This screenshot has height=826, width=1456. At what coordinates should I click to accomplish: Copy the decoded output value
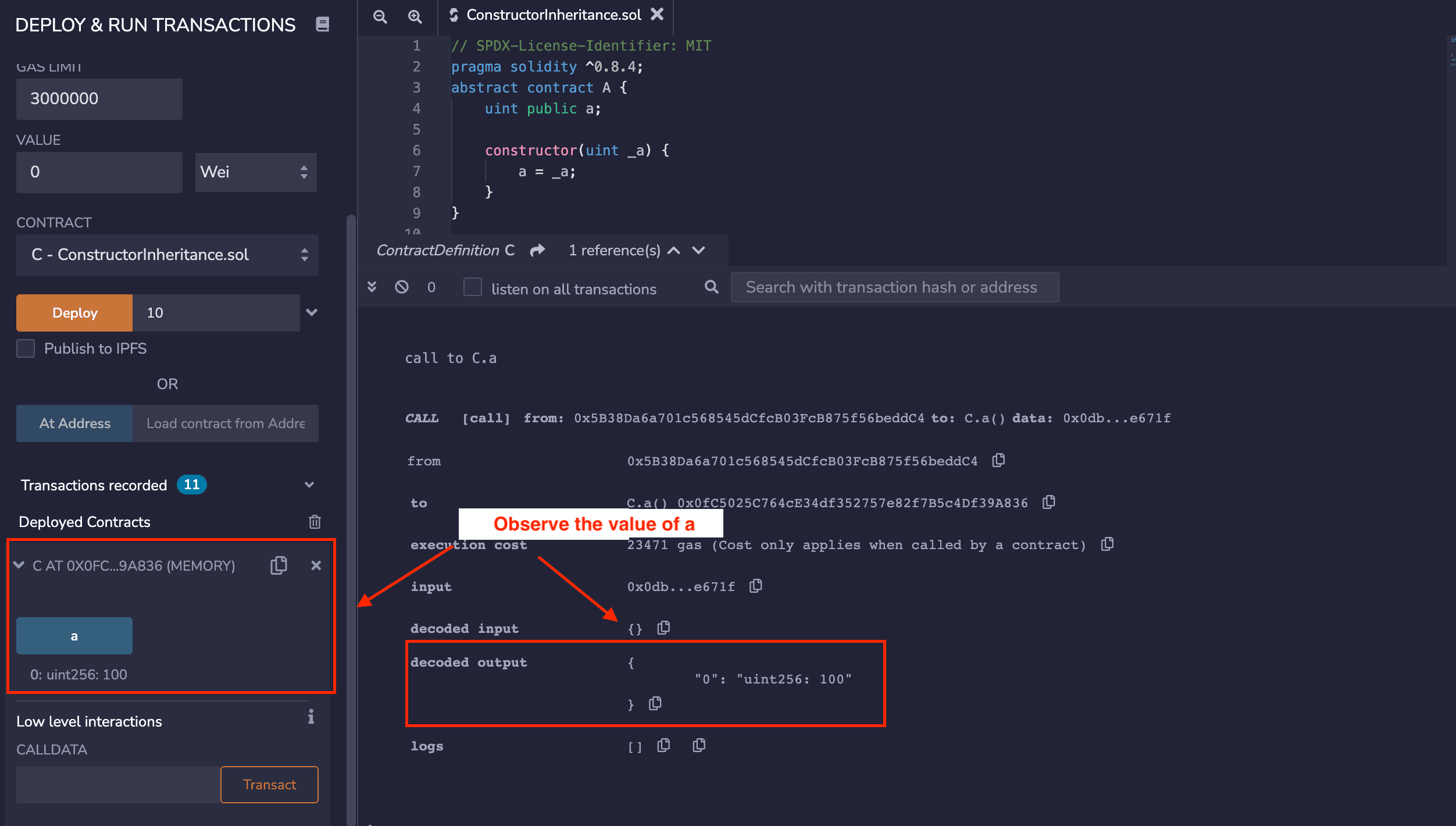655,703
